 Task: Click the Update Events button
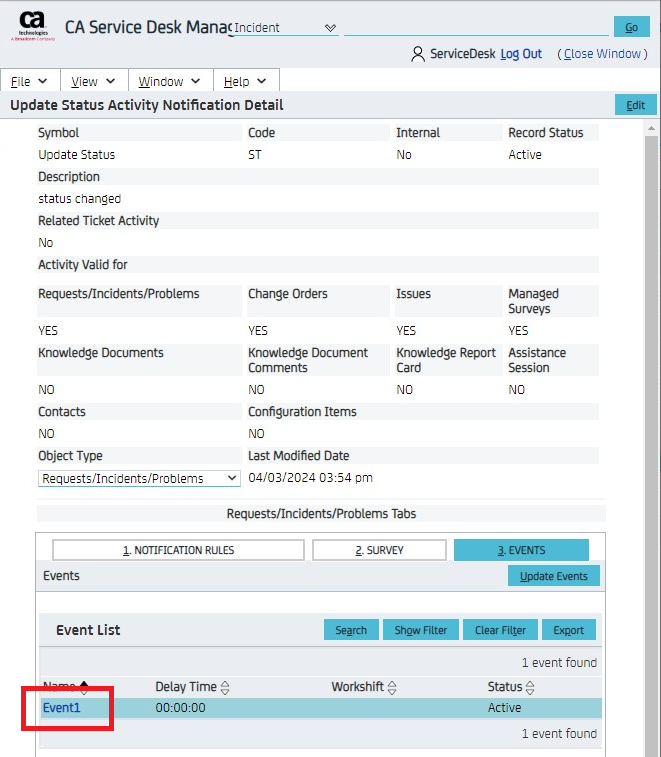coord(553,576)
